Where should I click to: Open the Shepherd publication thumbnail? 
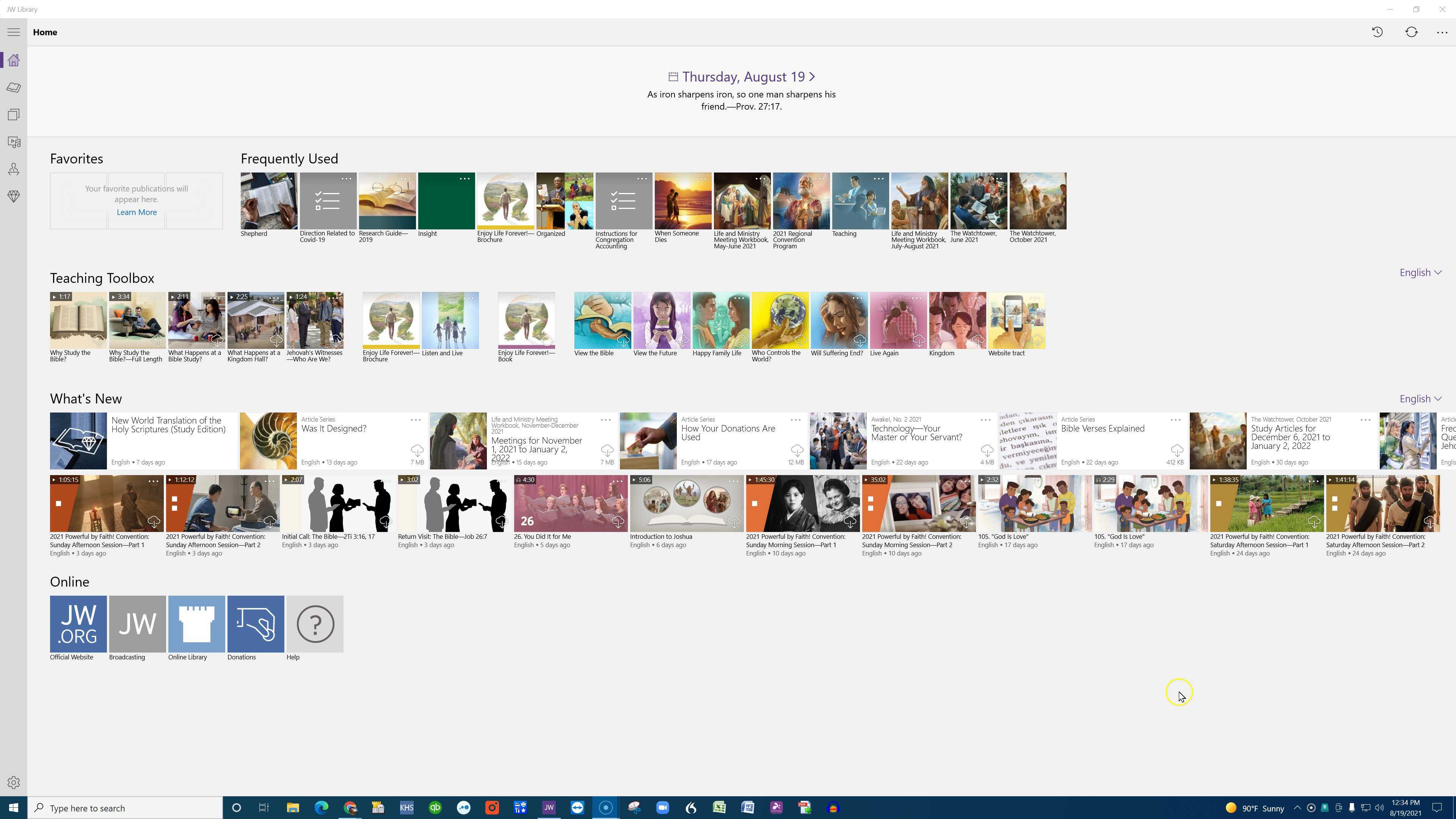coord(268,201)
